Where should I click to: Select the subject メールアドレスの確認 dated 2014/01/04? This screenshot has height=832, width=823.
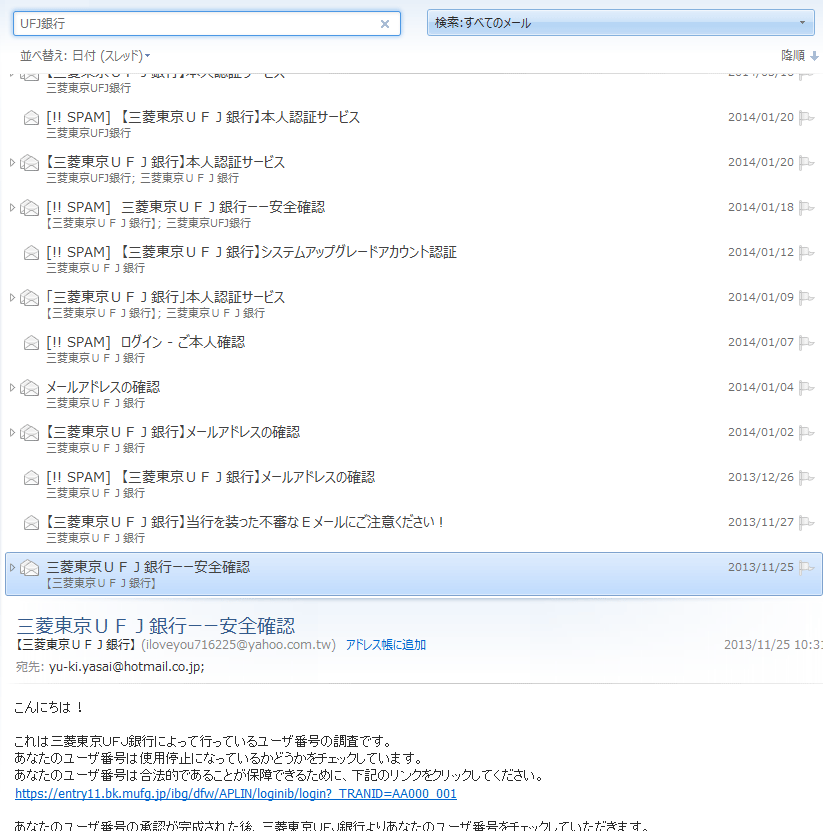[x=103, y=388]
